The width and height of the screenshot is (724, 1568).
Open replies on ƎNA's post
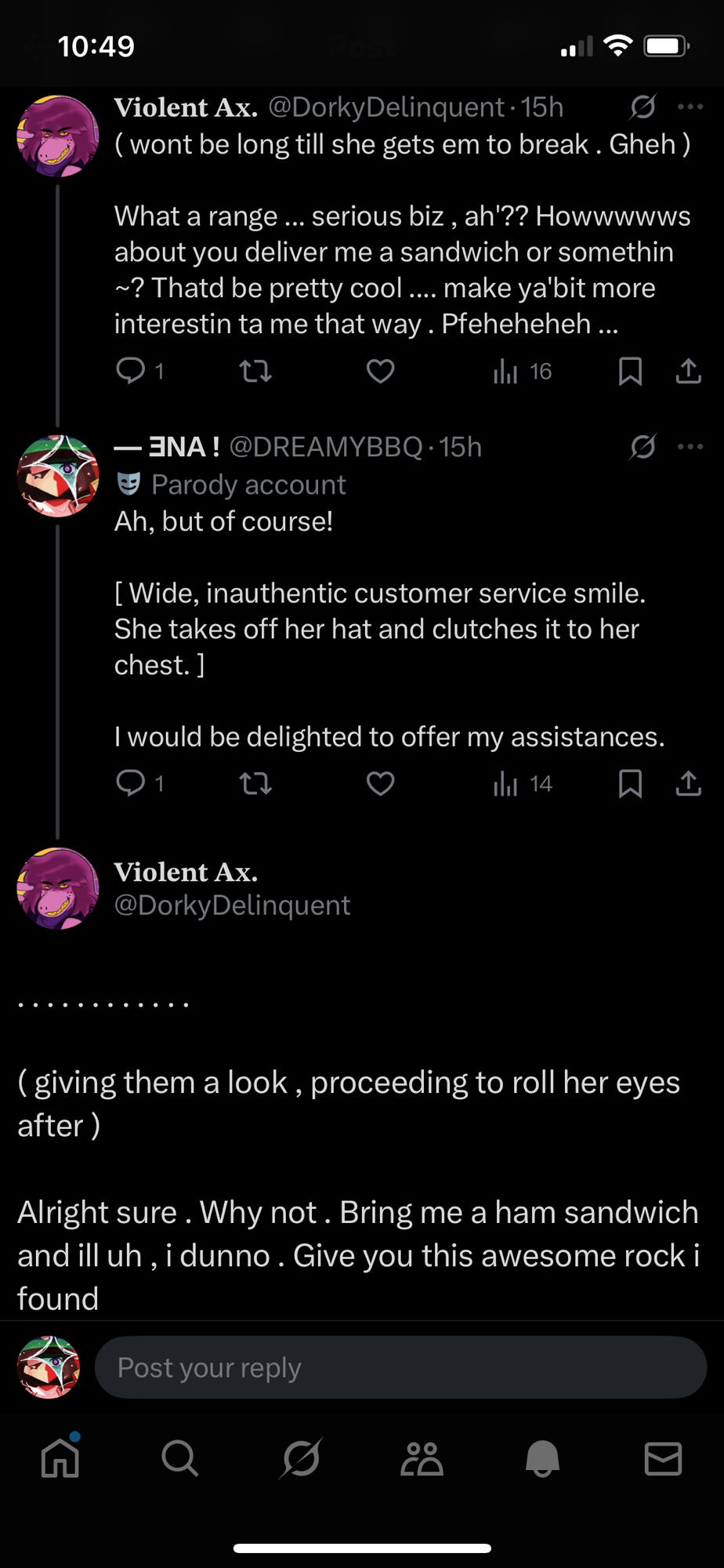tap(131, 783)
